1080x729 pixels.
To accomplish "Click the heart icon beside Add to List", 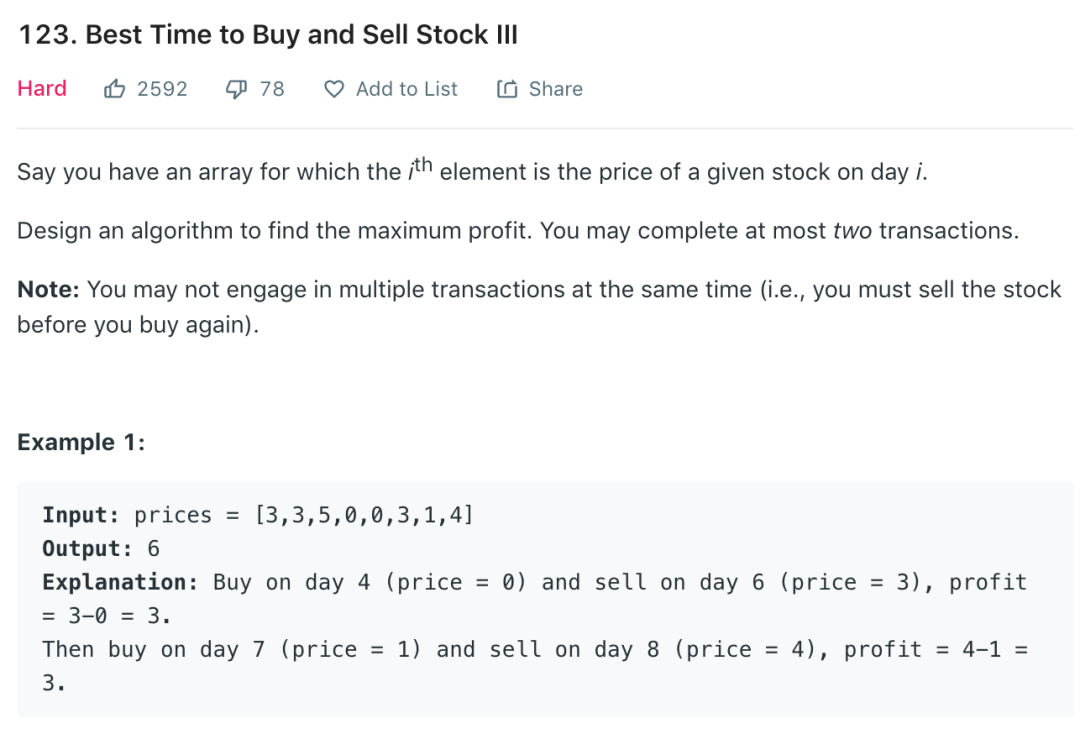I will 334,89.
